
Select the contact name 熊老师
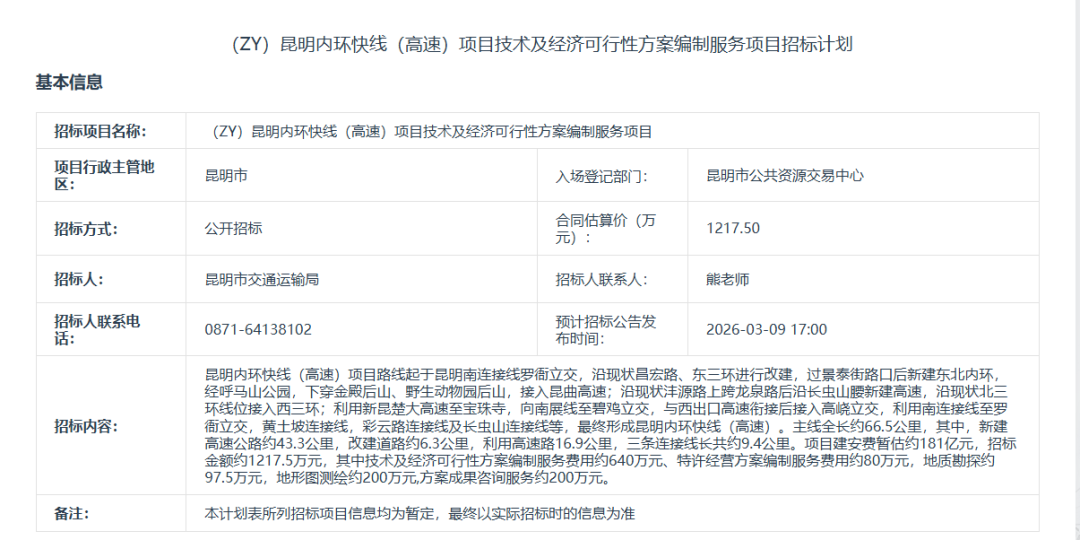(727, 280)
